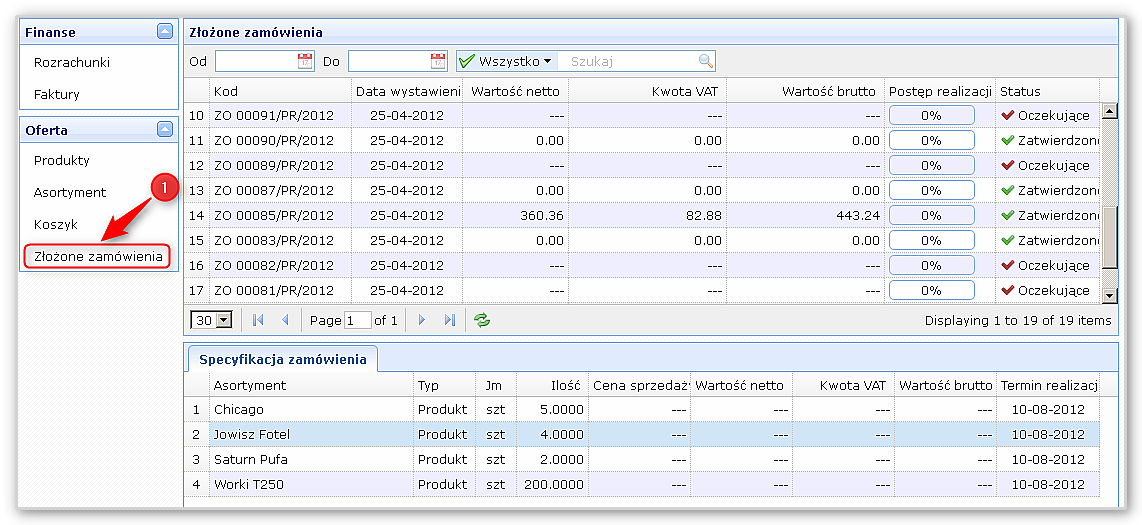1142x525 pixels.
Task: Go to next page of orders
Action: (x=422, y=321)
